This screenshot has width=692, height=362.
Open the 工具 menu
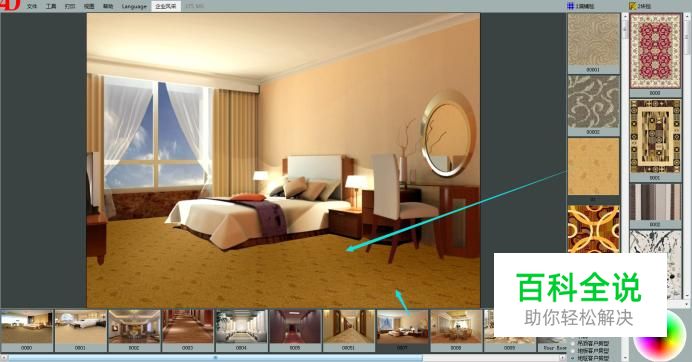(x=51, y=6)
